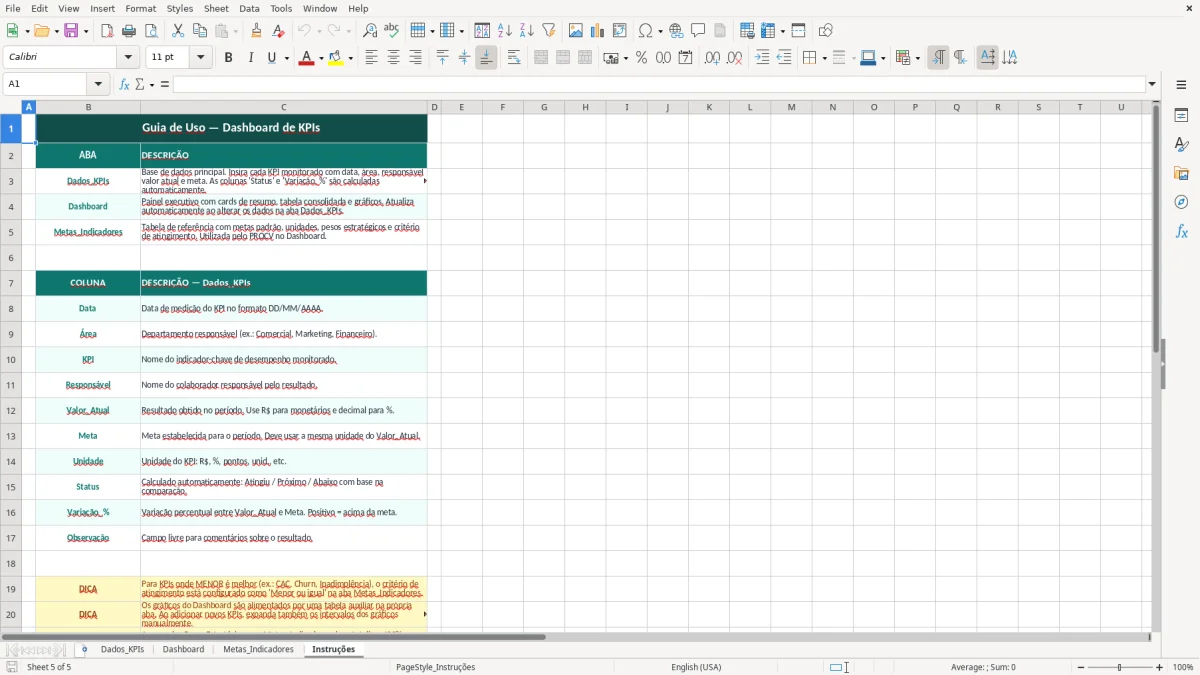This screenshot has width=1200, height=675.
Task: Click the Cut scissors icon
Action: click(x=178, y=31)
